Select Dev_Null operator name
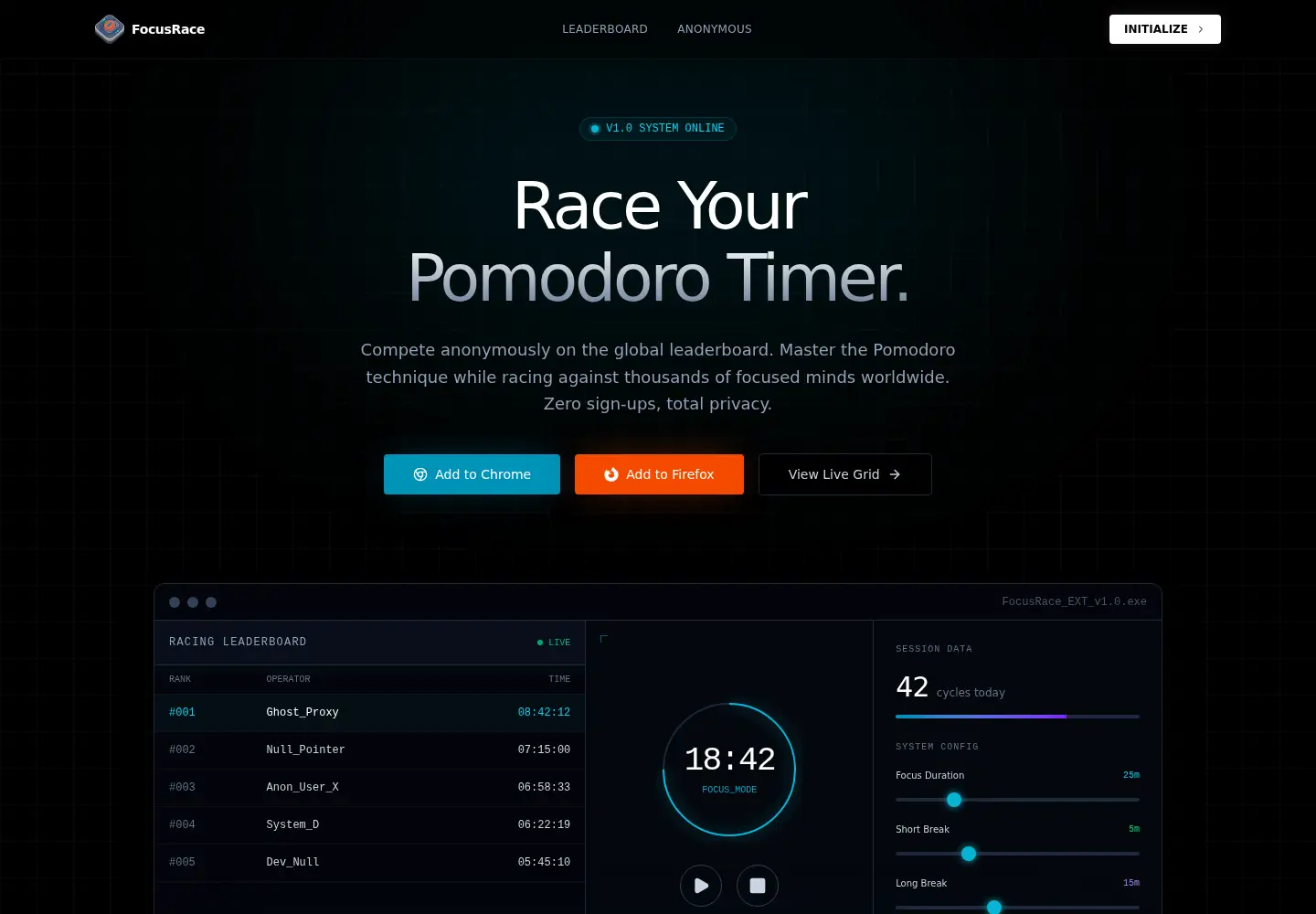The height and width of the screenshot is (914, 1316). click(x=292, y=862)
